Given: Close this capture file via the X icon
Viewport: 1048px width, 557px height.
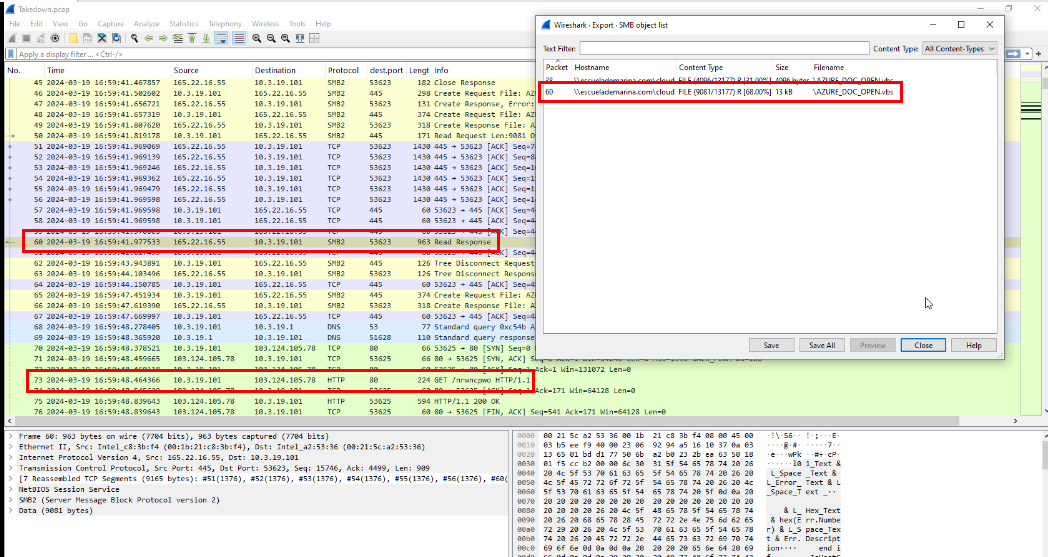Looking at the screenshot, I should 102,39.
